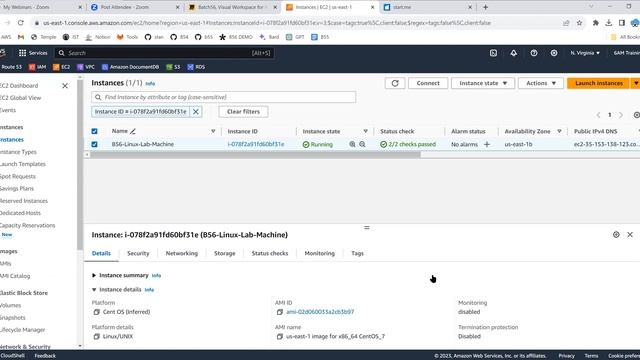Switch to the start.me browser tab

[x=428, y=7]
